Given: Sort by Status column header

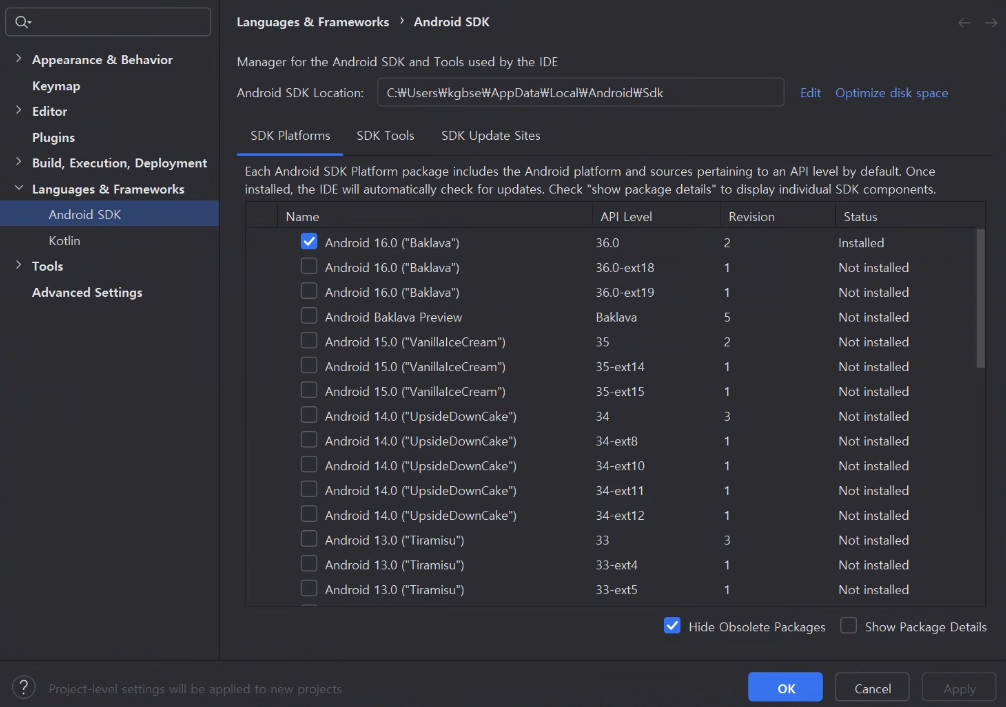Looking at the screenshot, I should click(910, 216).
